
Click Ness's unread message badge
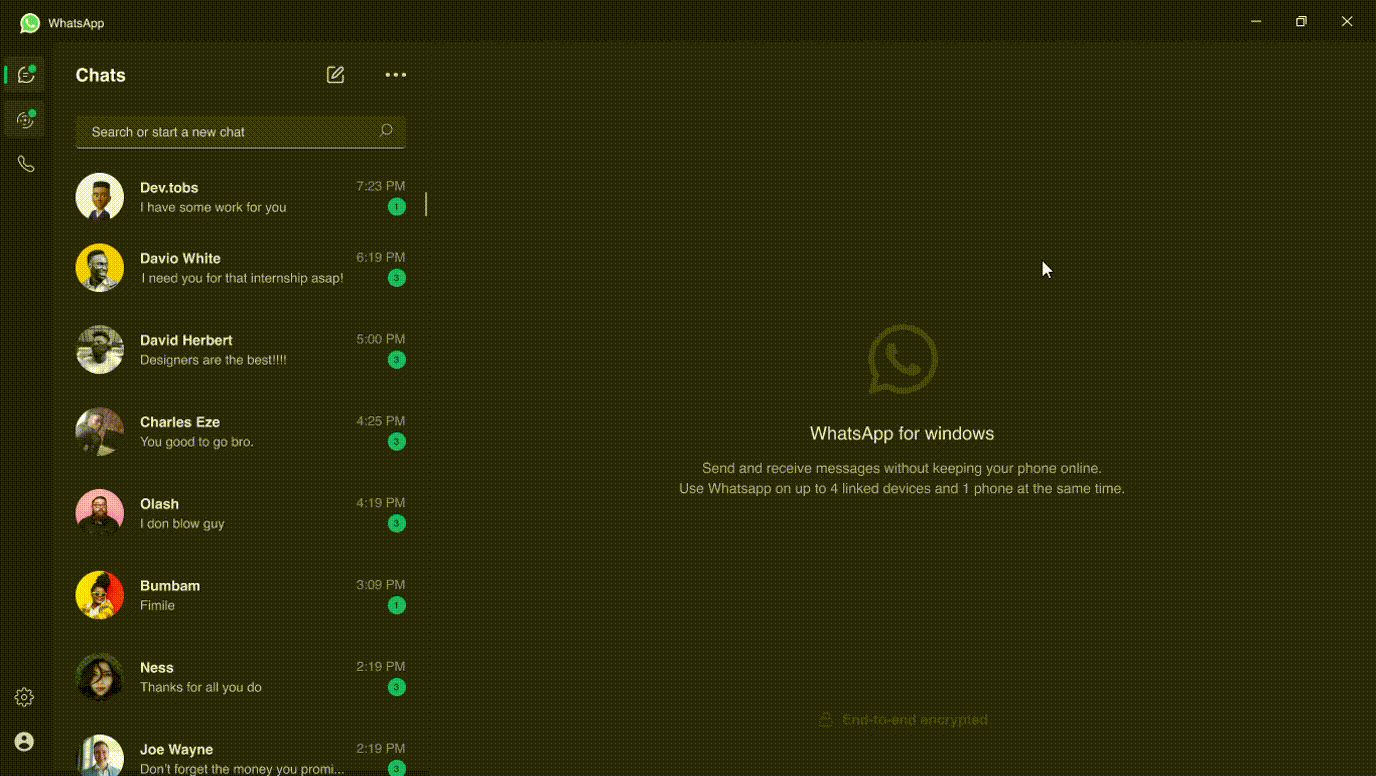tap(397, 687)
